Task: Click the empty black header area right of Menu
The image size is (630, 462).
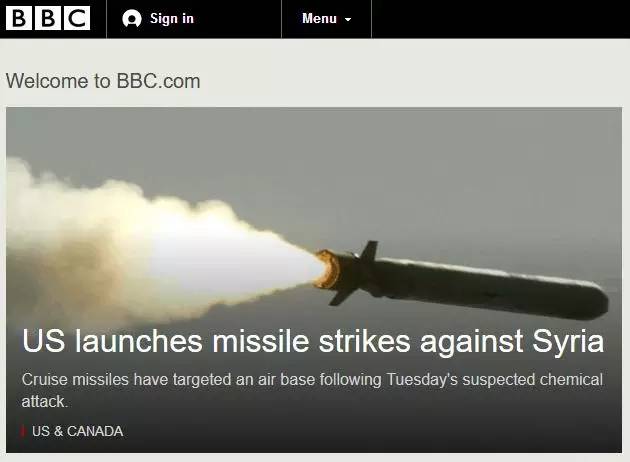Action: click(501, 19)
